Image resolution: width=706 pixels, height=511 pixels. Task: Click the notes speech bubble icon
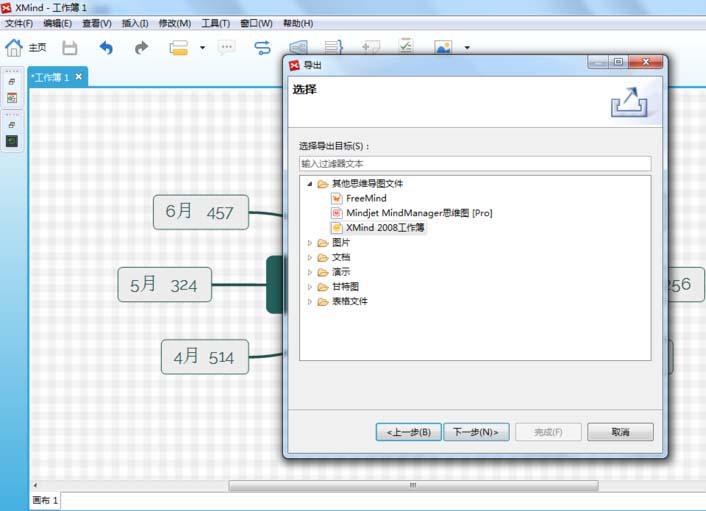pyautogui.click(x=226, y=47)
